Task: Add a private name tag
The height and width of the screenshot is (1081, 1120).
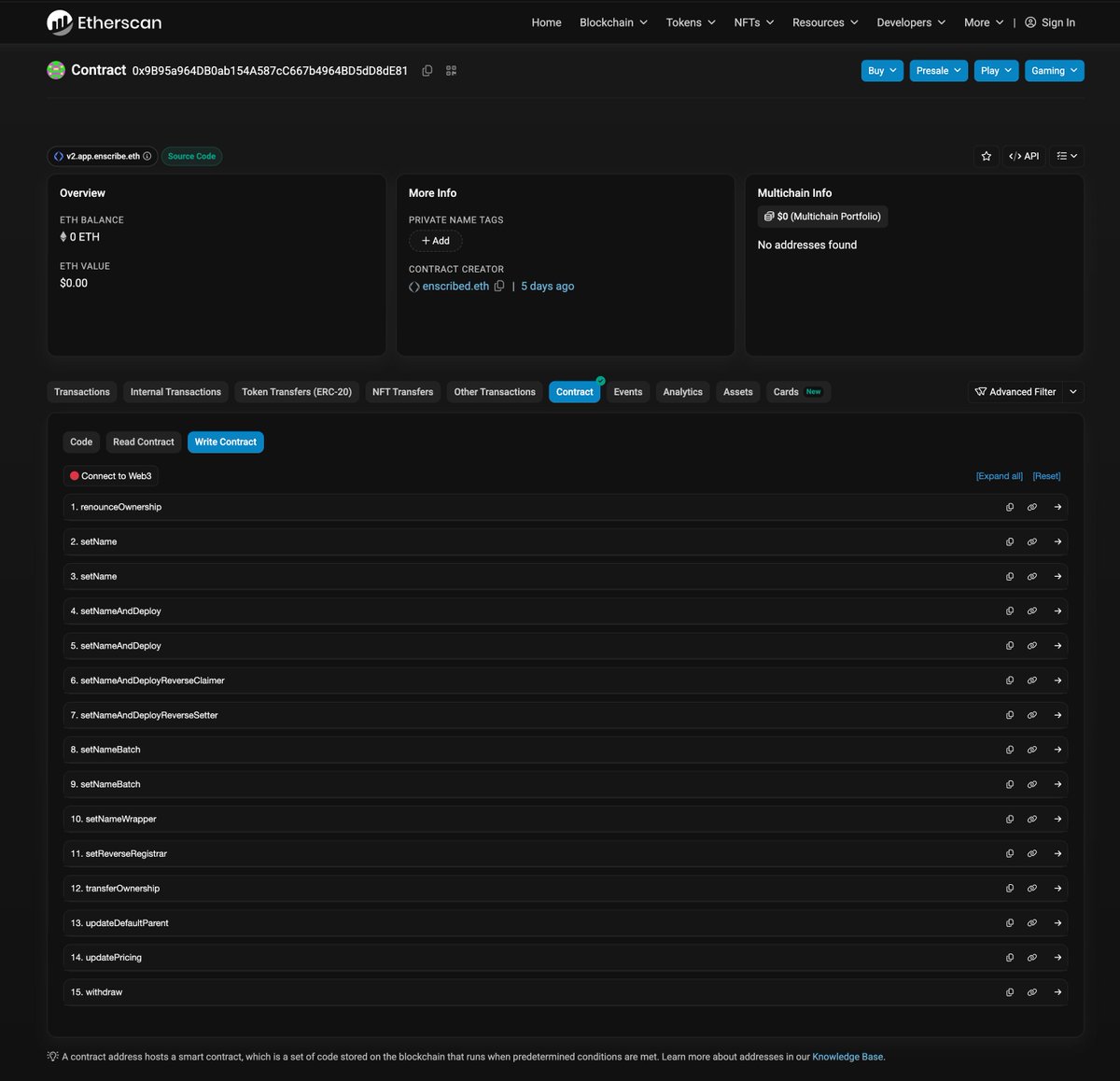Action: (435, 240)
